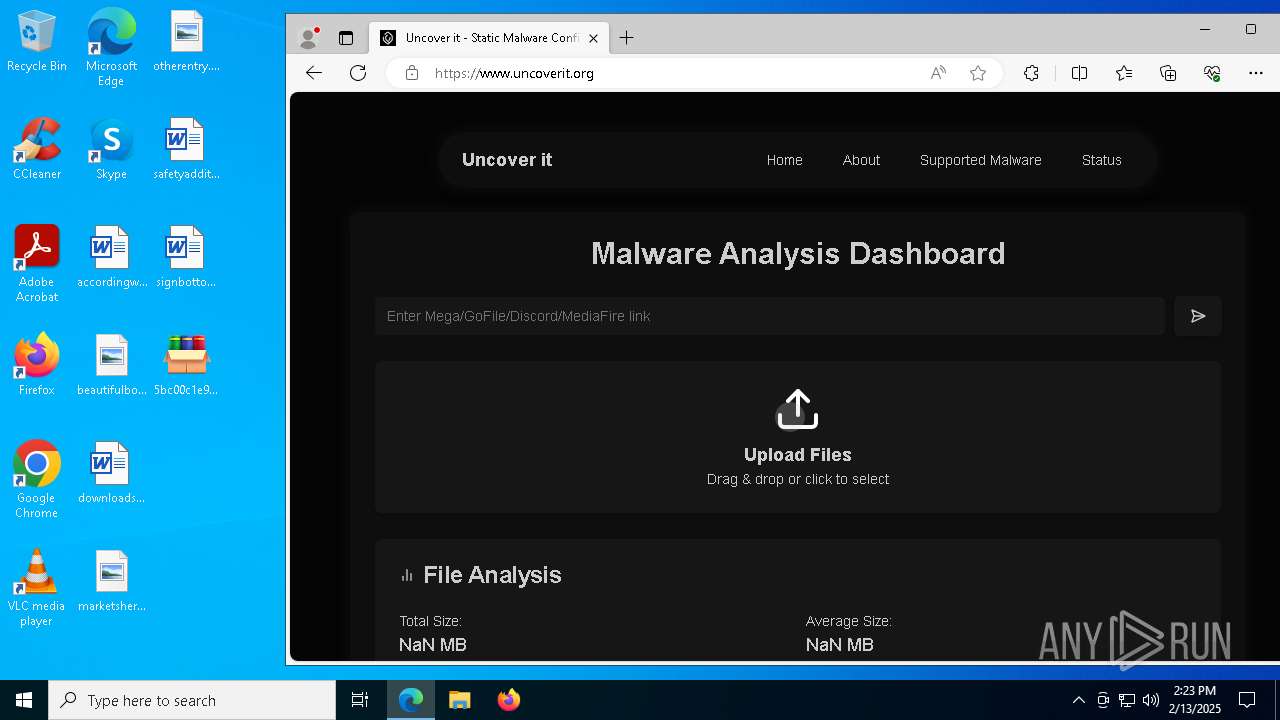Open Browser essentials heart icon

1212,73
